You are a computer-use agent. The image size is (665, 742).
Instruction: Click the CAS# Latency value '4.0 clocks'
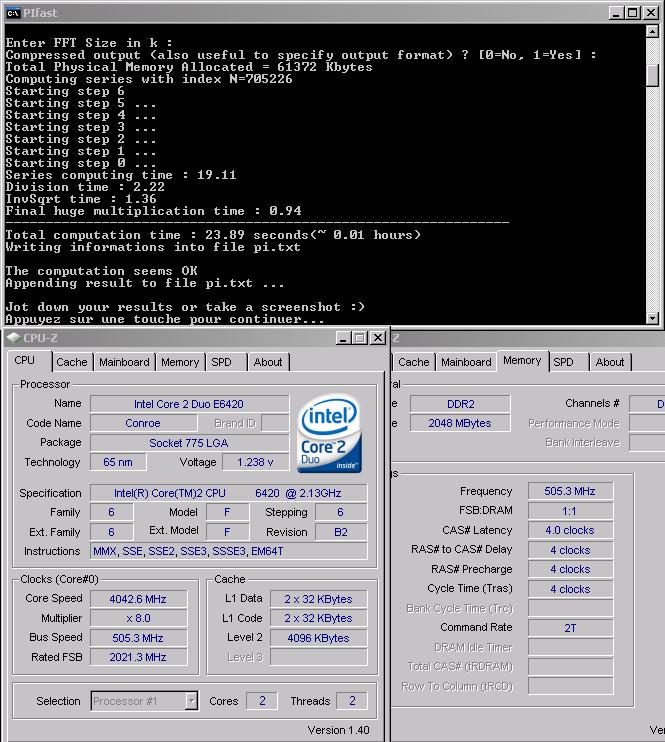[570, 530]
